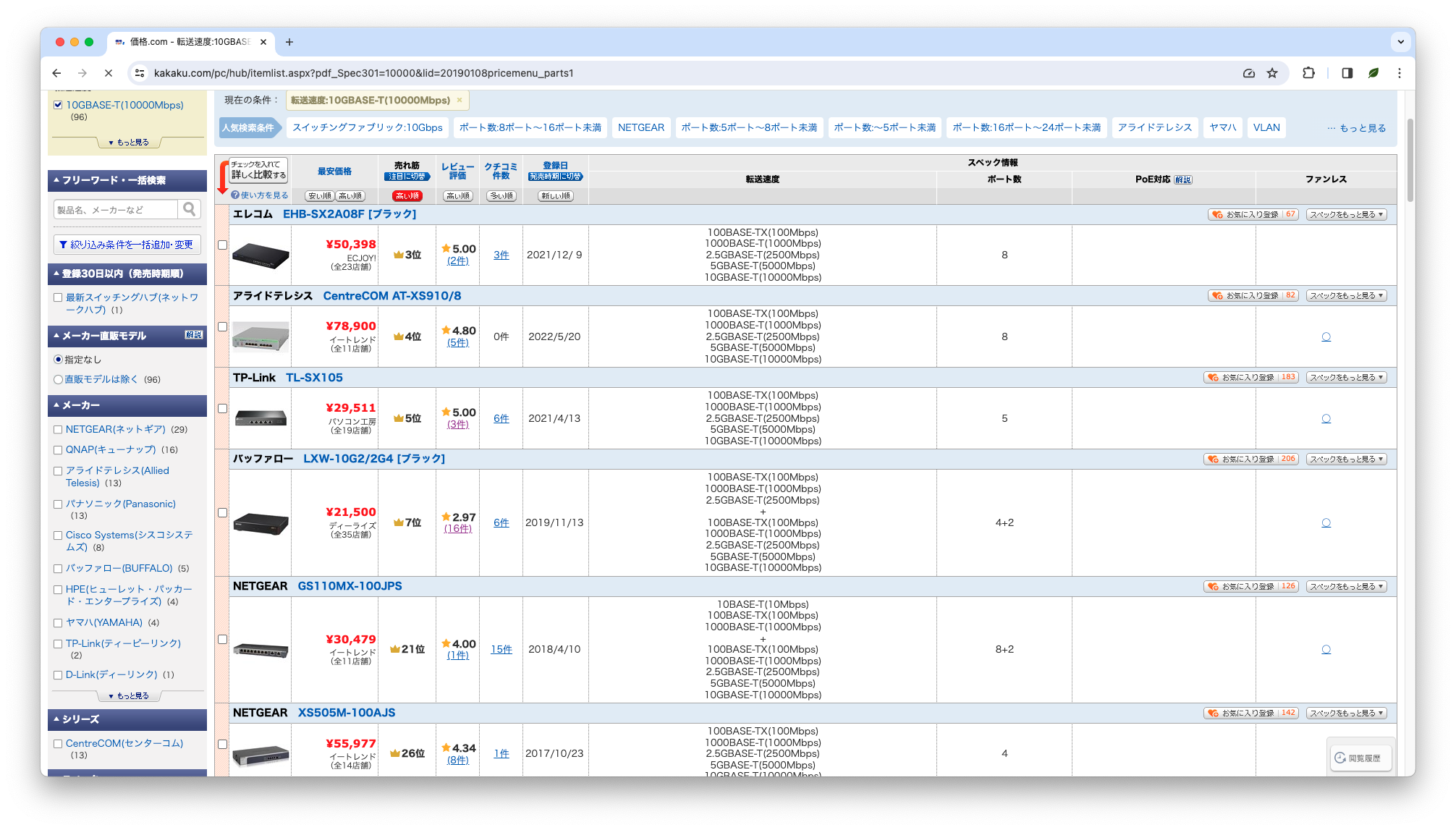Open product link XS505M-100AJS

tap(347, 713)
